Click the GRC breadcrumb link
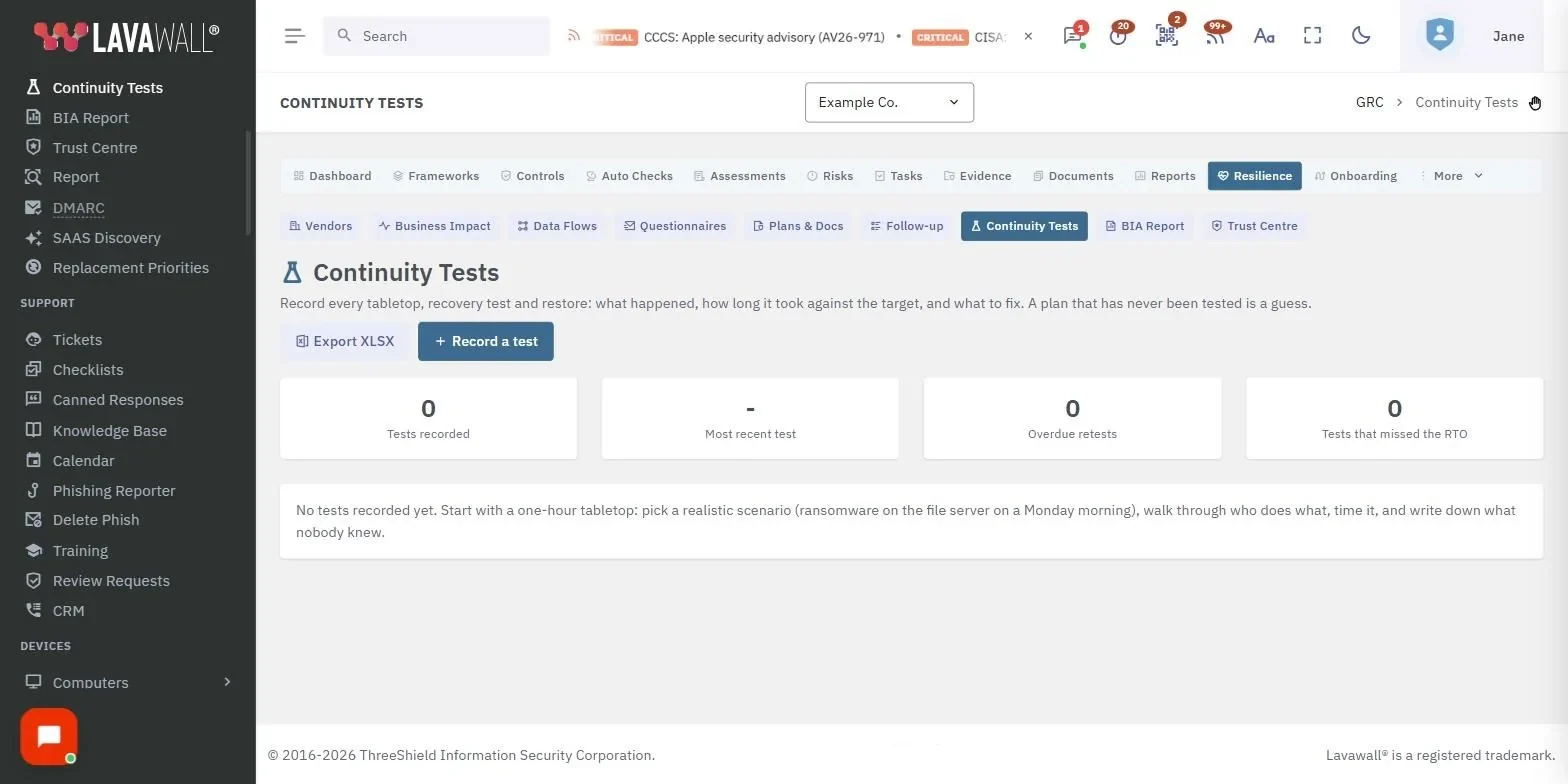 point(1369,102)
